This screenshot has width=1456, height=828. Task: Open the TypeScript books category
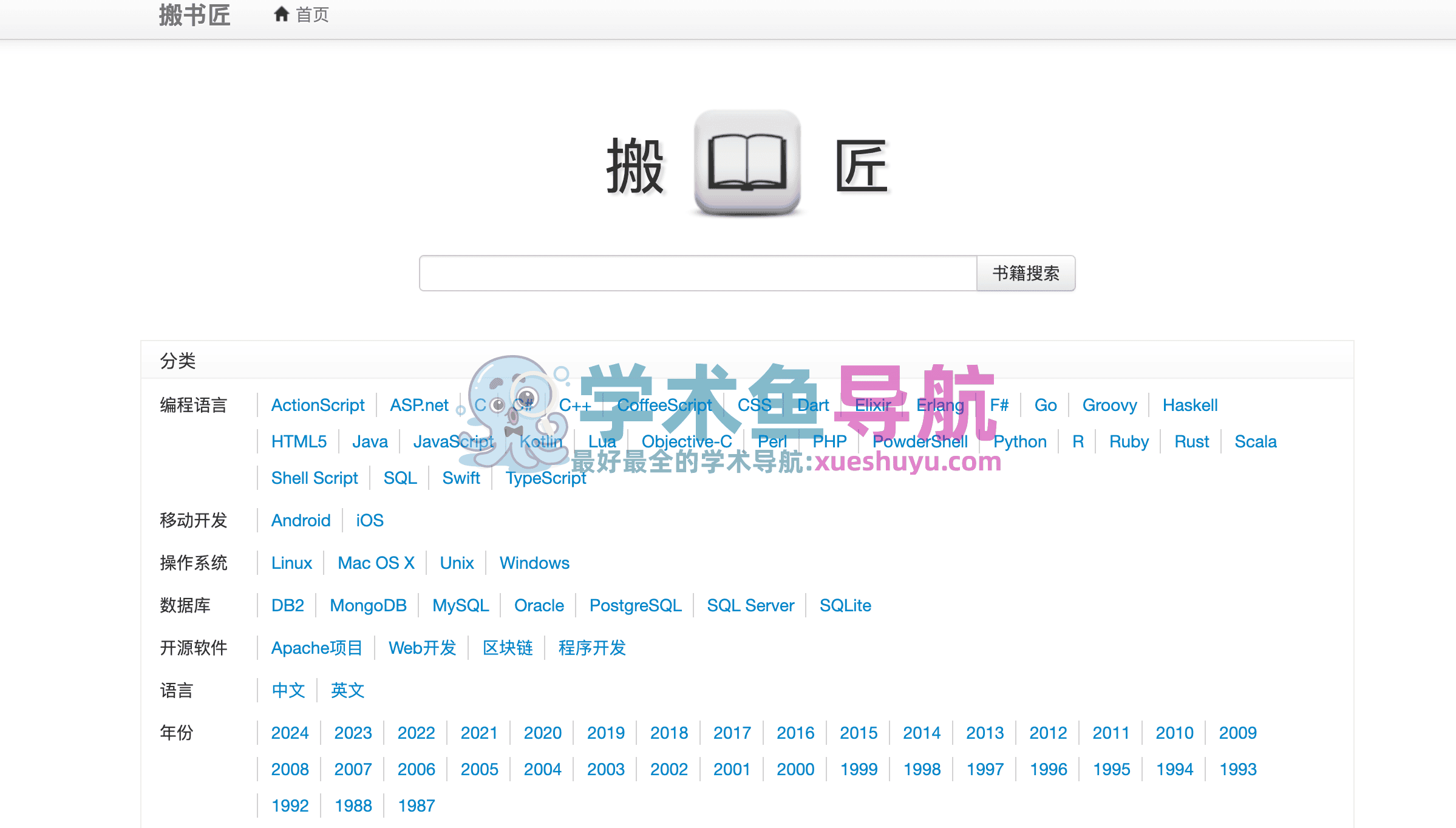coord(545,478)
